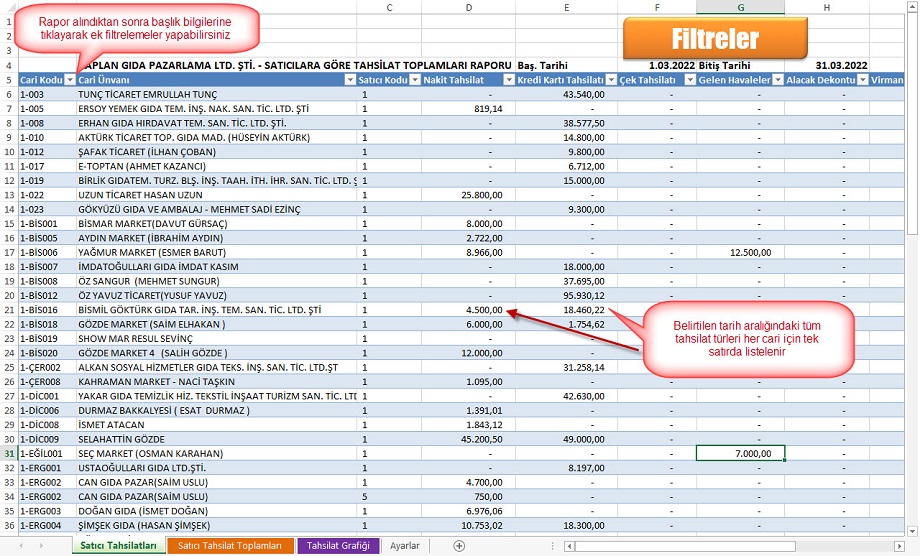Open Satıcı Kodu filter dropdown
This screenshot has height=556, width=920.
tap(415, 80)
